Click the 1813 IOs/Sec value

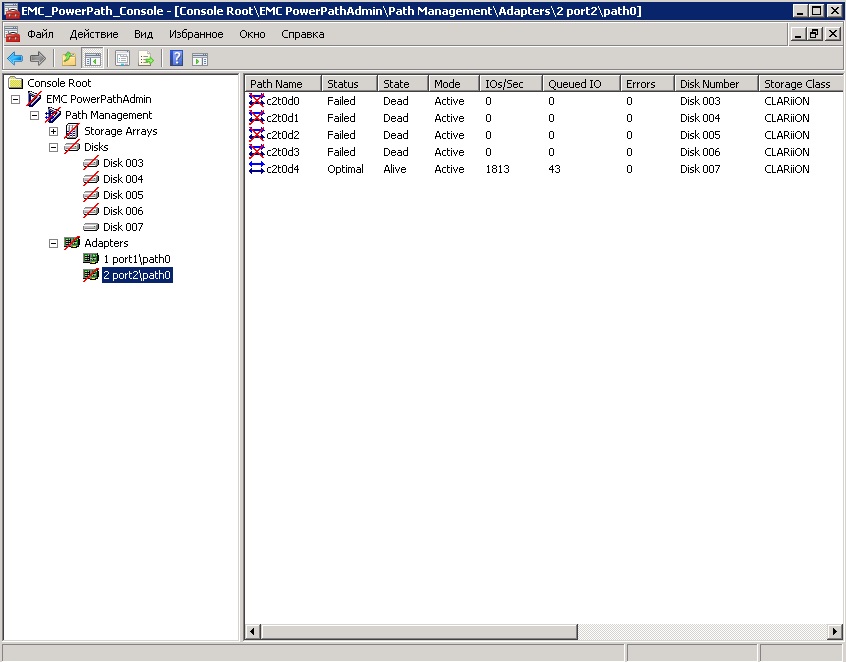497,169
